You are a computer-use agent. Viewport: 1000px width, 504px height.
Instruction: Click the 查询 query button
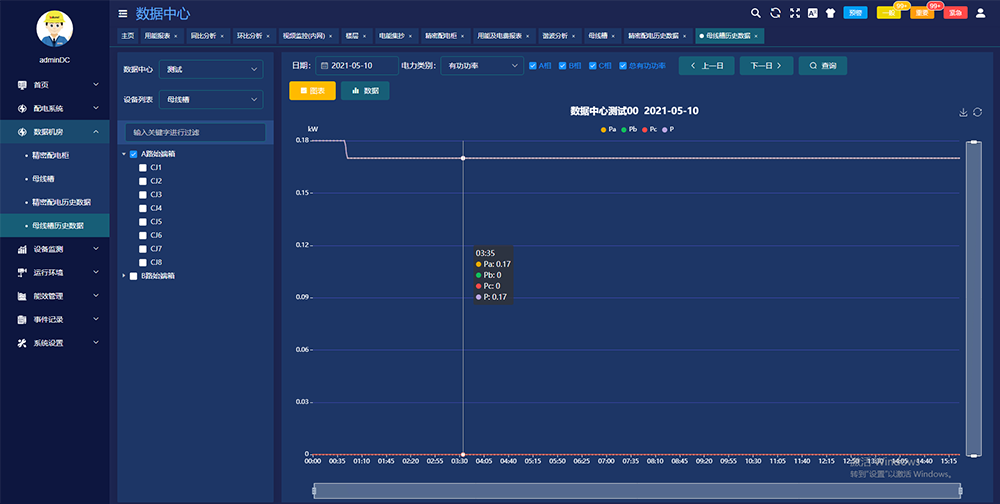point(822,66)
